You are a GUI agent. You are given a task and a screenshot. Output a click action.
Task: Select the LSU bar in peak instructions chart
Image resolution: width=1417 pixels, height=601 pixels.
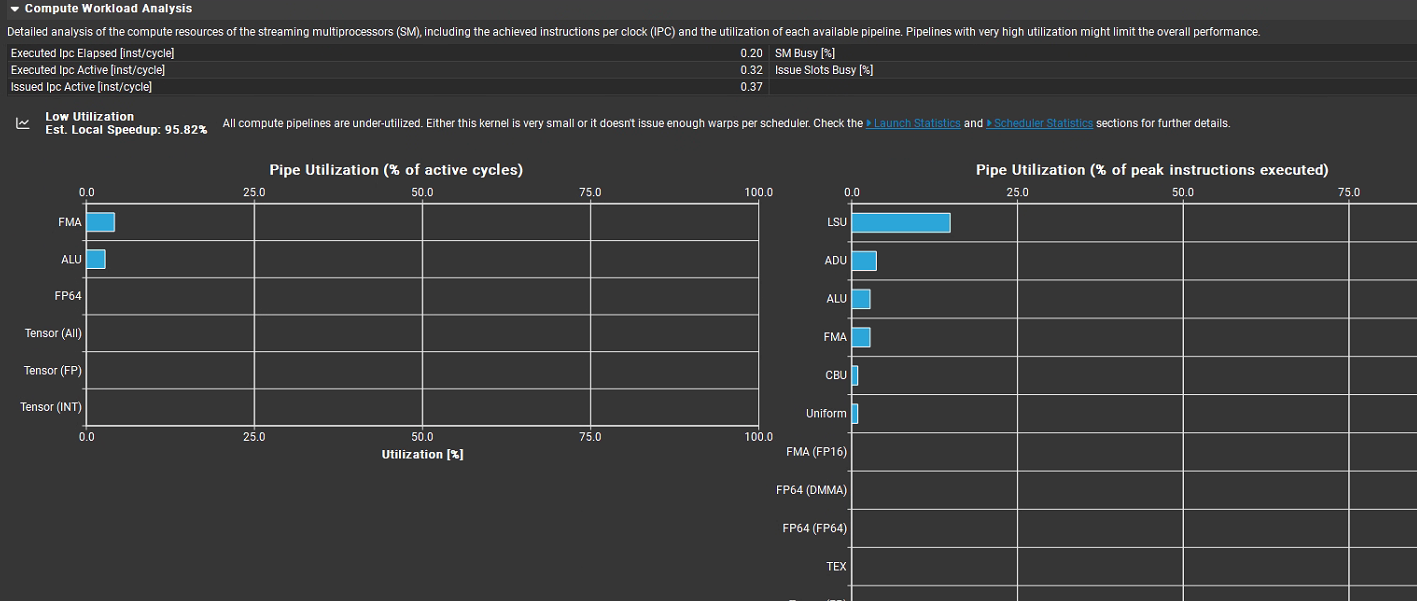click(x=900, y=222)
